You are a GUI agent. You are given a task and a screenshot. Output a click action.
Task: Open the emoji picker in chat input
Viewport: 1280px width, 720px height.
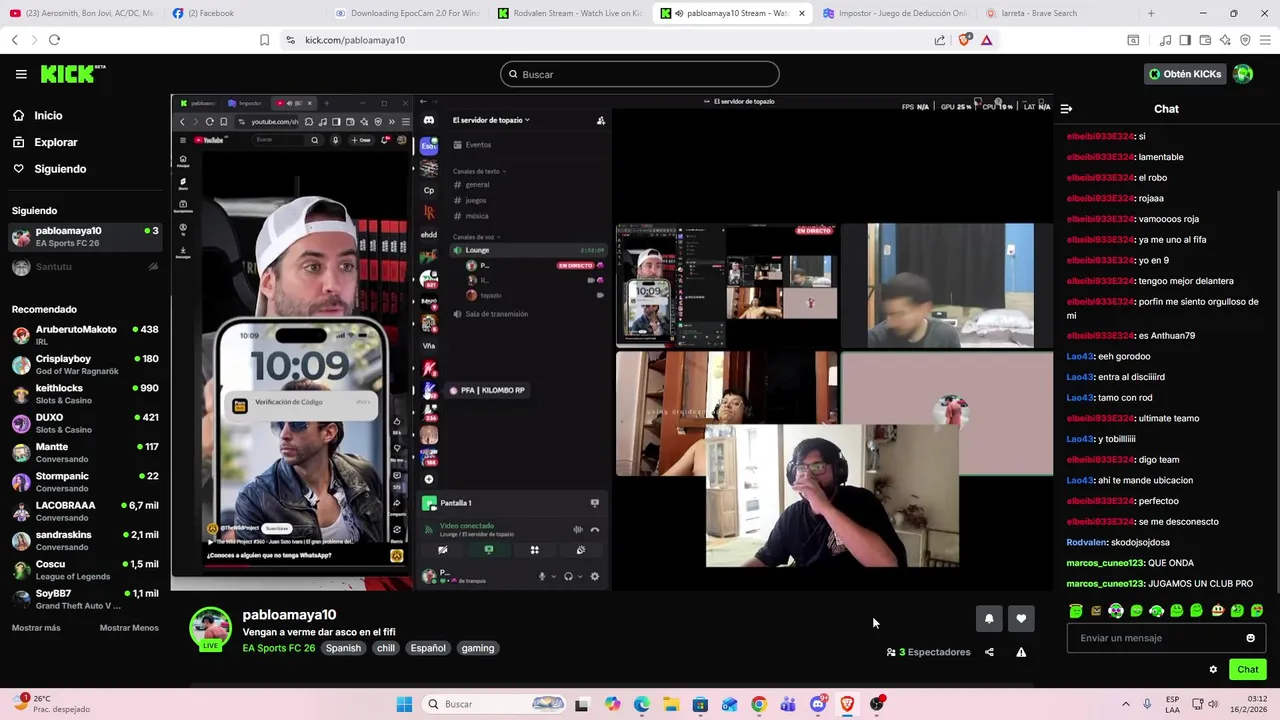click(1250, 638)
